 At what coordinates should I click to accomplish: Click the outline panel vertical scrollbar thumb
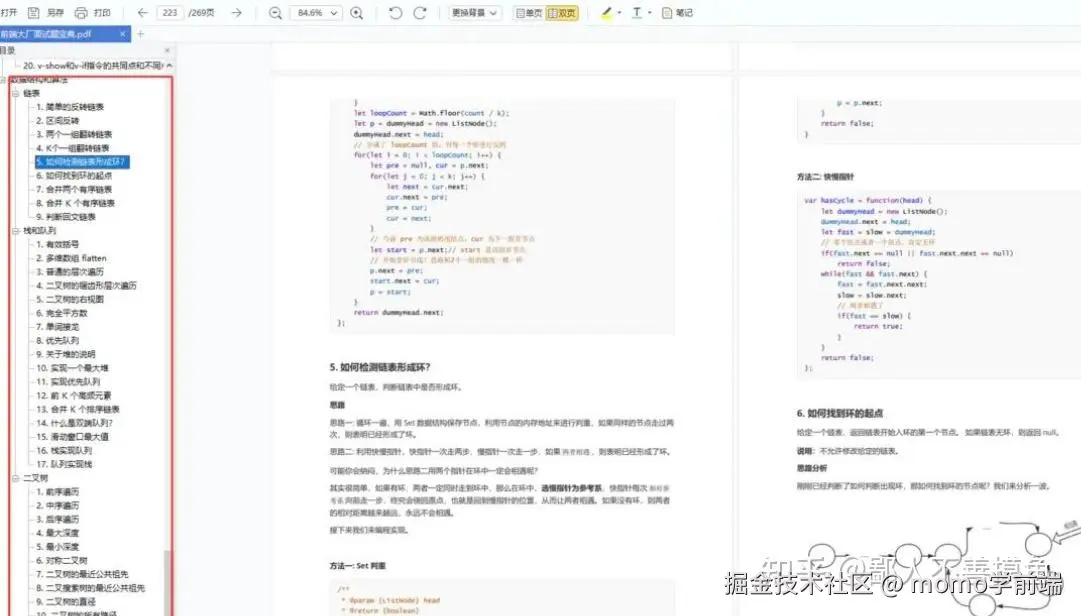(167, 583)
